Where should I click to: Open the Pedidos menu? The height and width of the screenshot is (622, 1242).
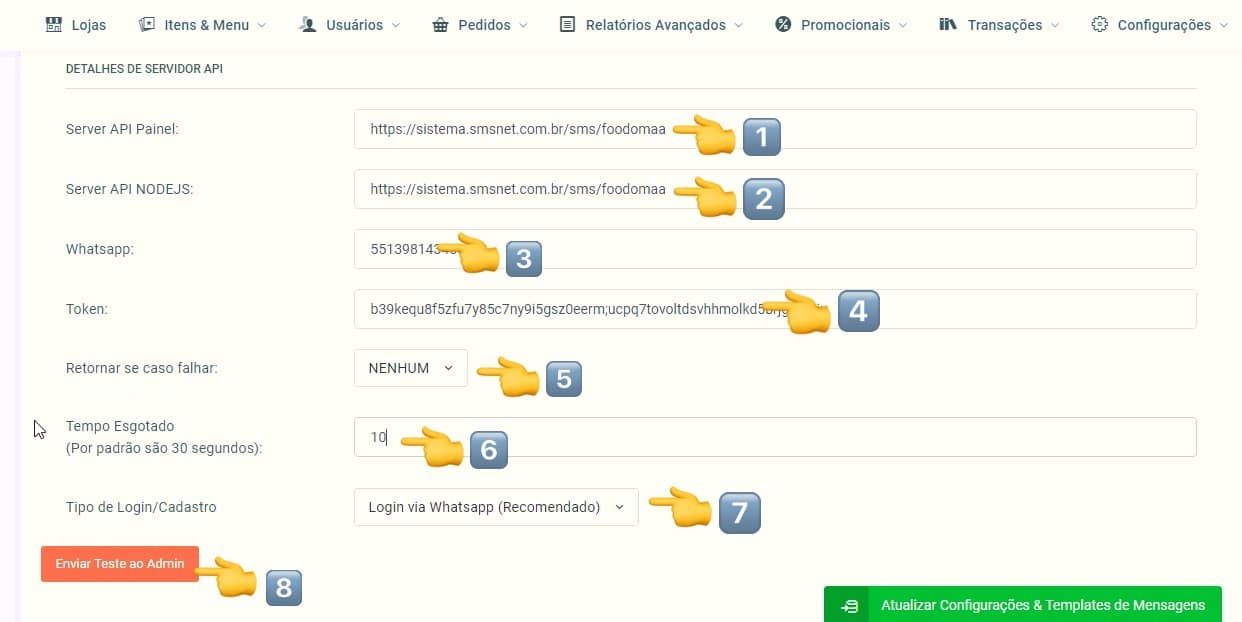485,25
